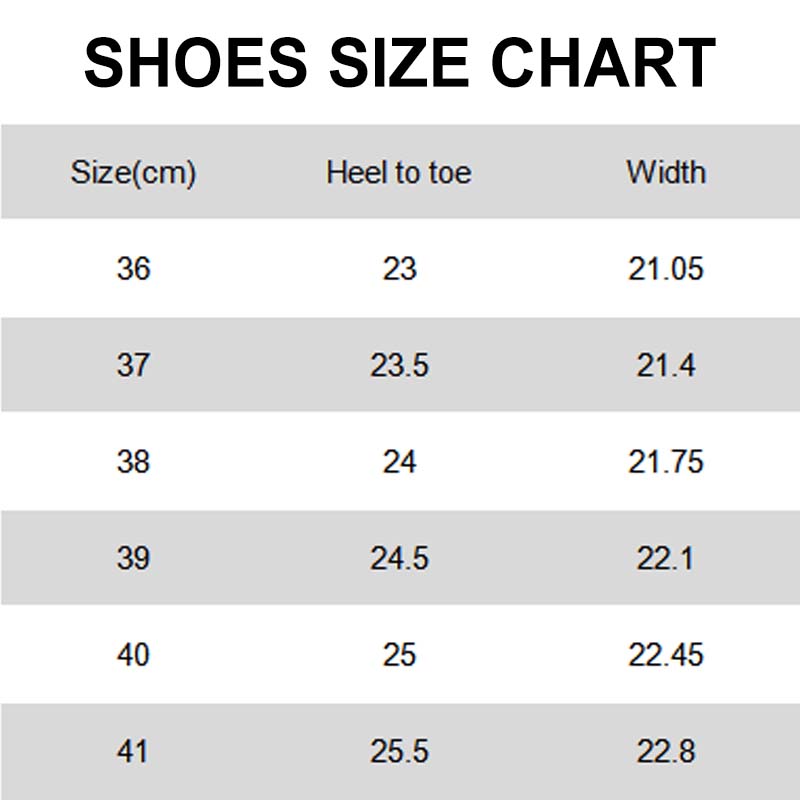
Task: Click size 38 in the size column
Action: click(x=133, y=461)
